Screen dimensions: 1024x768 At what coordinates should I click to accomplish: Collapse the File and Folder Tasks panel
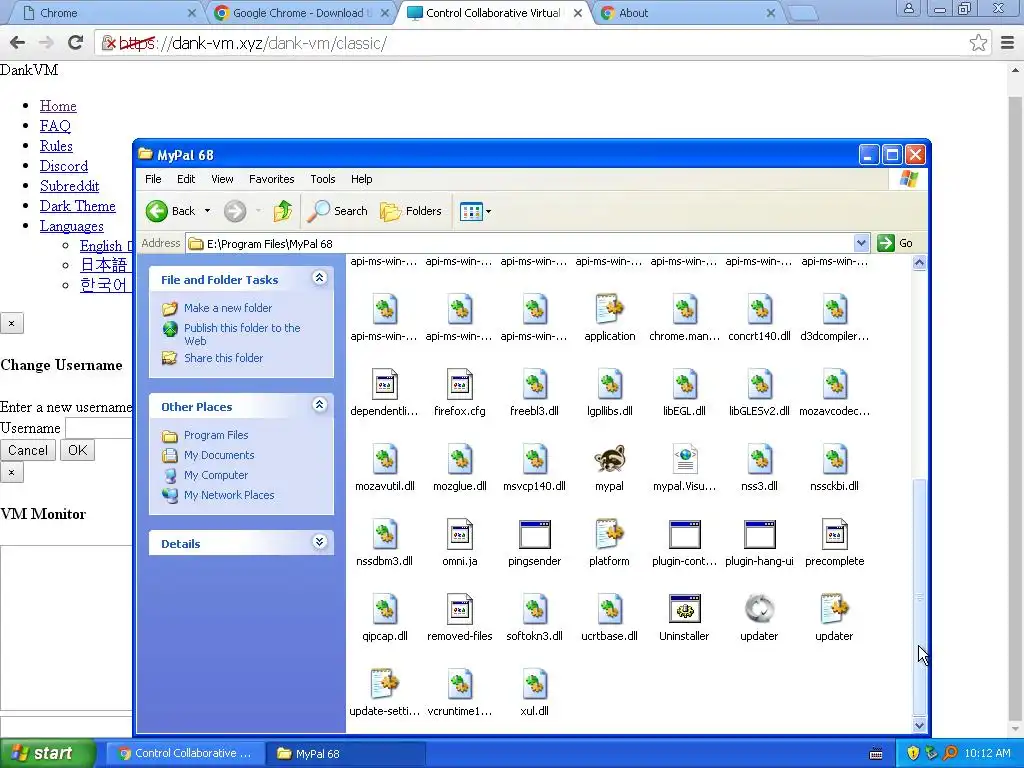coord(319,278)
